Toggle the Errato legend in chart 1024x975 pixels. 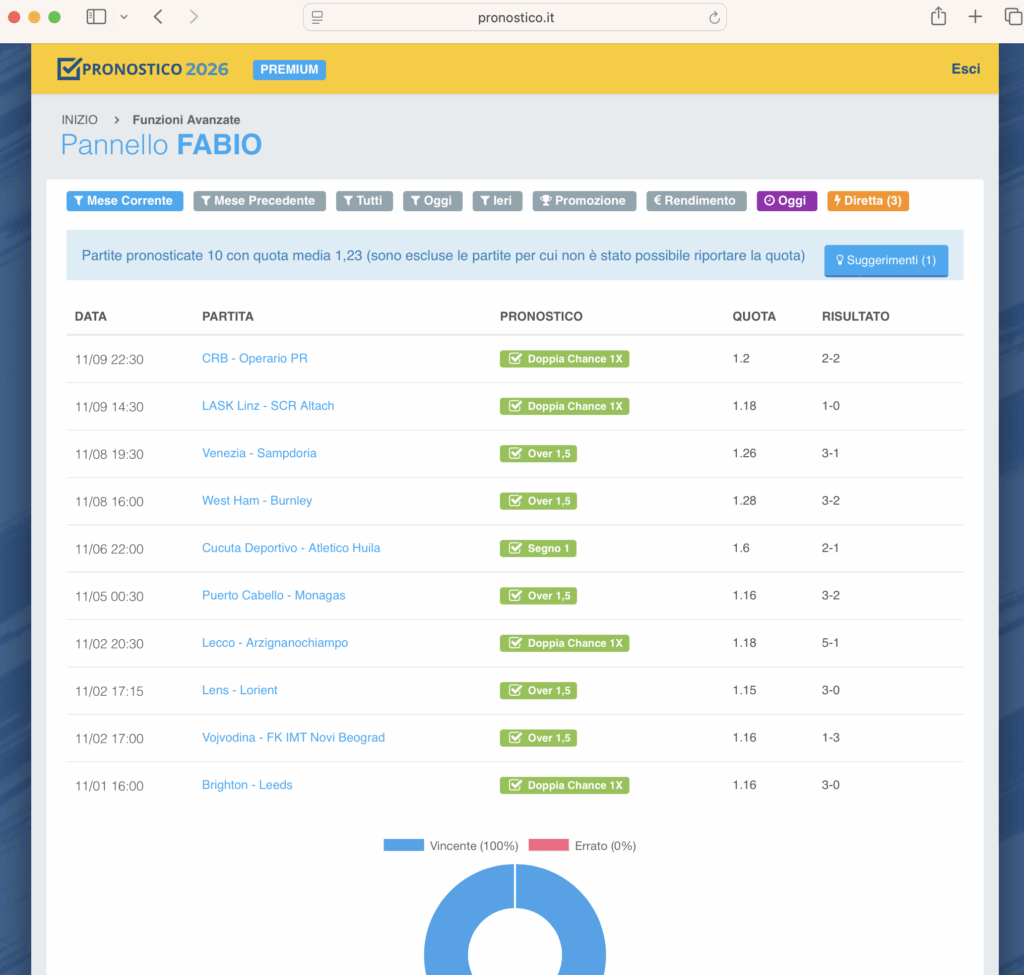click(582, 846)
